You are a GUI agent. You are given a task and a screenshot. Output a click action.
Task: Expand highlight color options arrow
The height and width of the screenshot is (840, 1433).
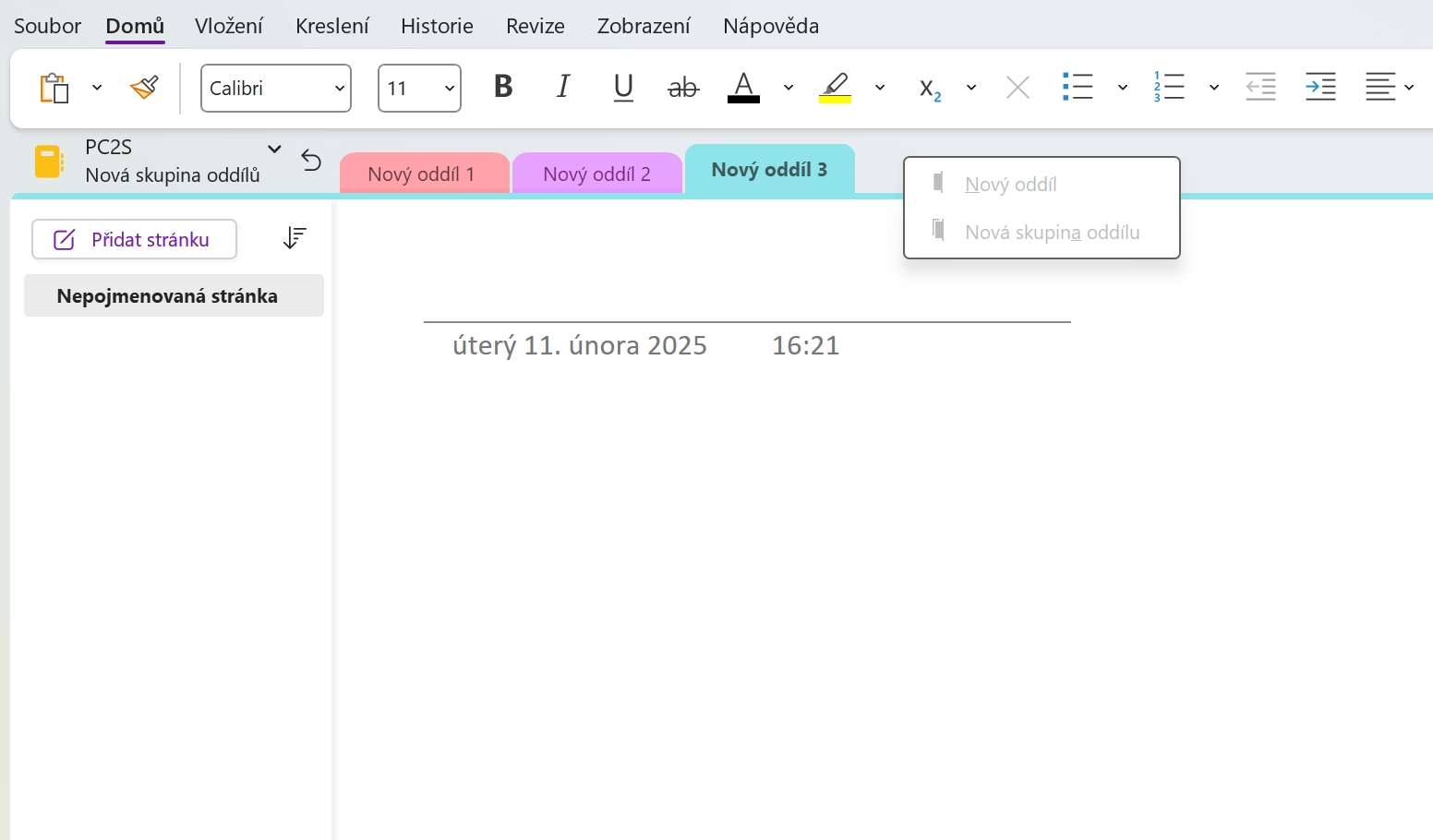click(880, 88)
